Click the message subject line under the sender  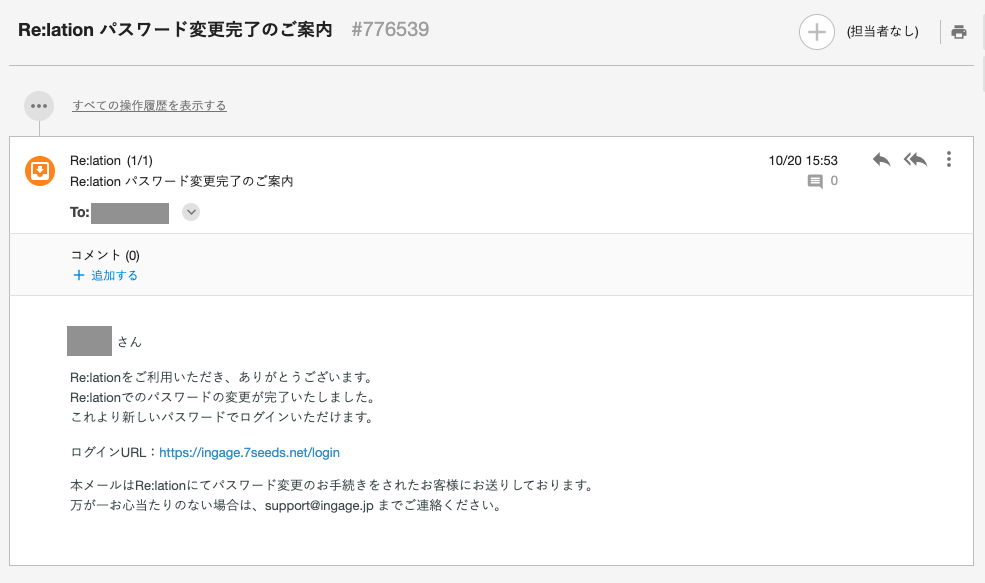click(x=182, y=182)
